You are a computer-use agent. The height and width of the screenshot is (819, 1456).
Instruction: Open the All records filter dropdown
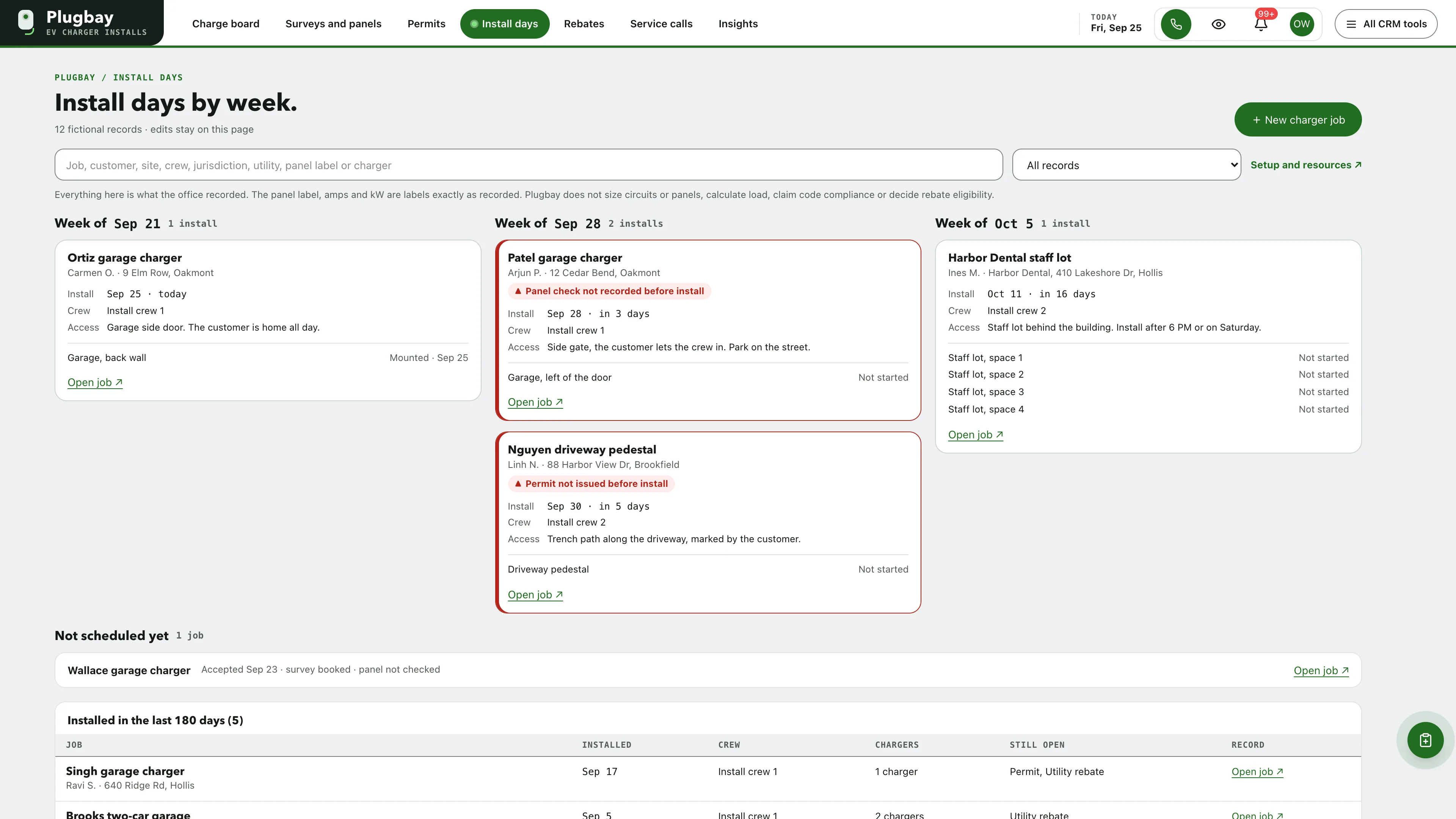click(x=1127, y=165)
